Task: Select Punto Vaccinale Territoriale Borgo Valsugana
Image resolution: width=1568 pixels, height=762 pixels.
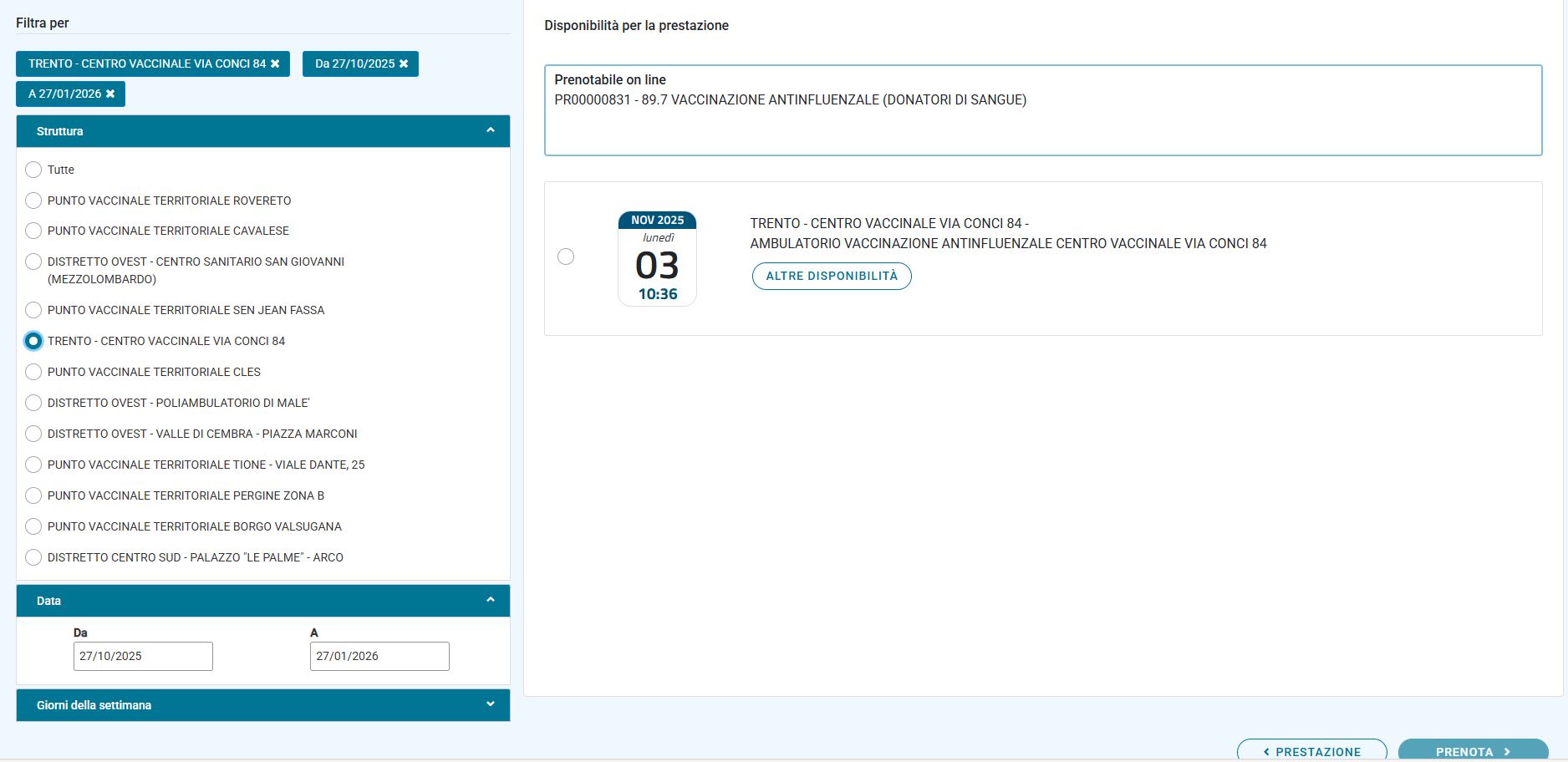Action: click(33, 527)
